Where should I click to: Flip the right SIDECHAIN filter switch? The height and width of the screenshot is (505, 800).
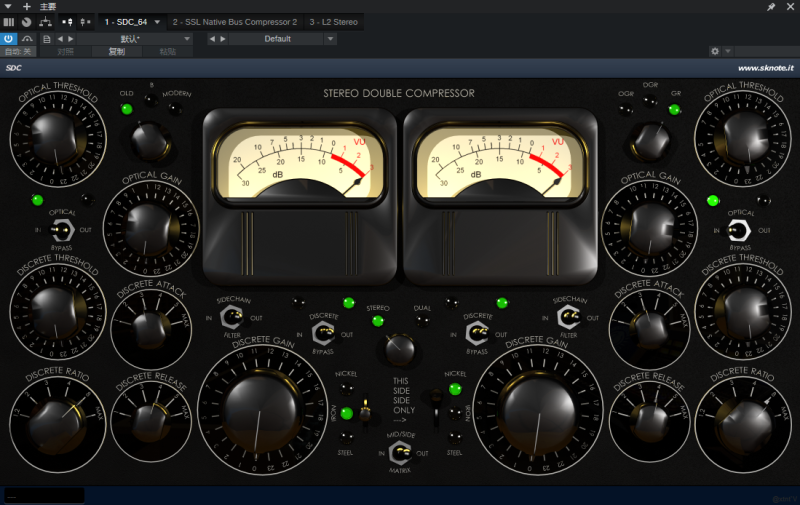pyautogui.click(x=569, y=317)
